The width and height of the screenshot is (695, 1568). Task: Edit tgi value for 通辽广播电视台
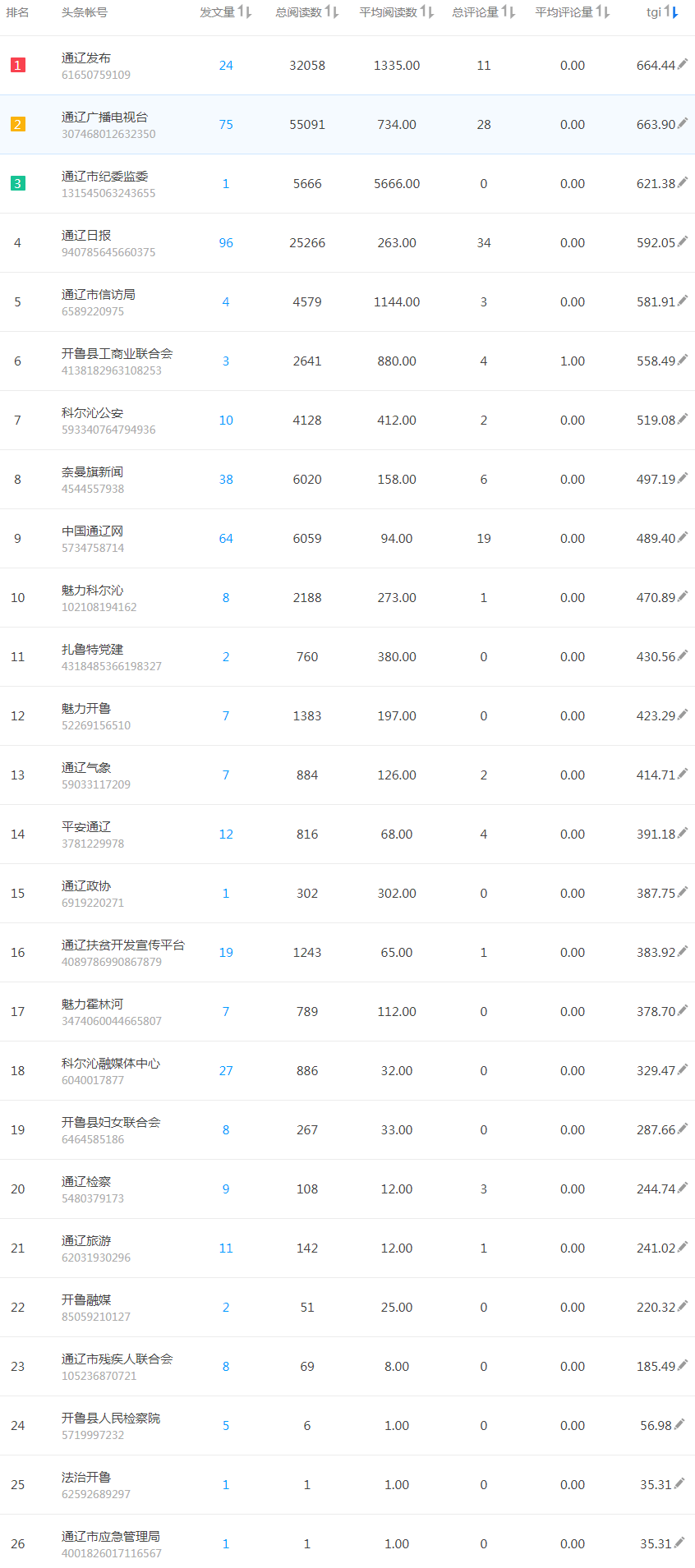click(x=682, y=123)
